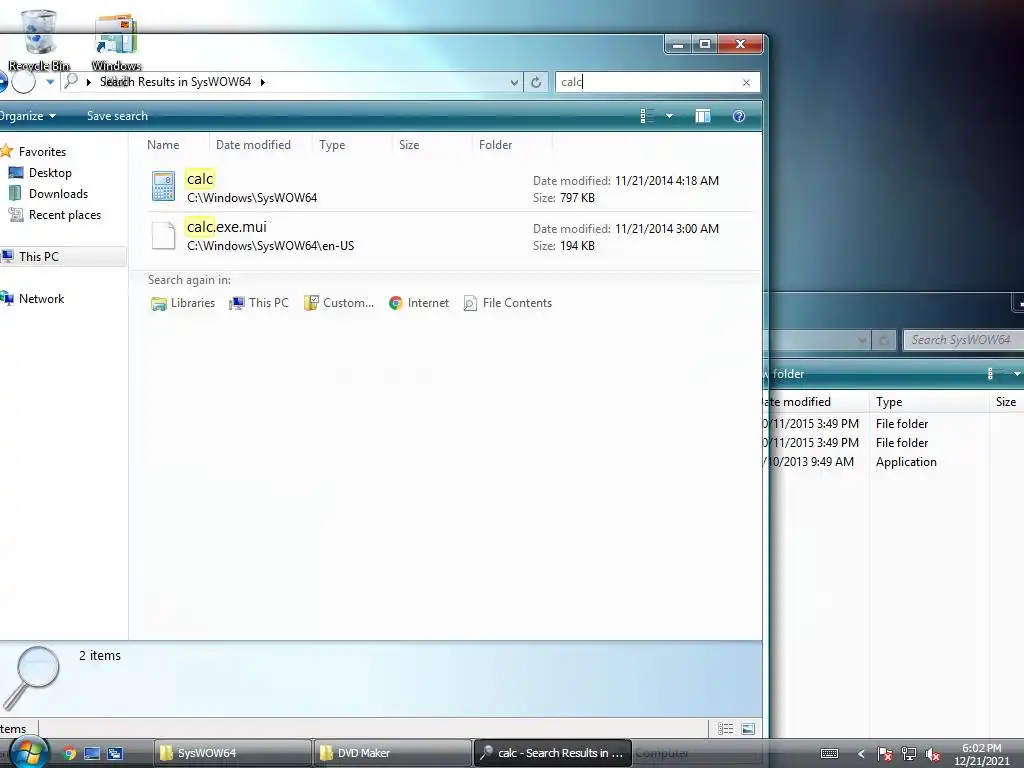
Task: Open the recent pages dropdown arrow
Action: (x=50, y=82)
